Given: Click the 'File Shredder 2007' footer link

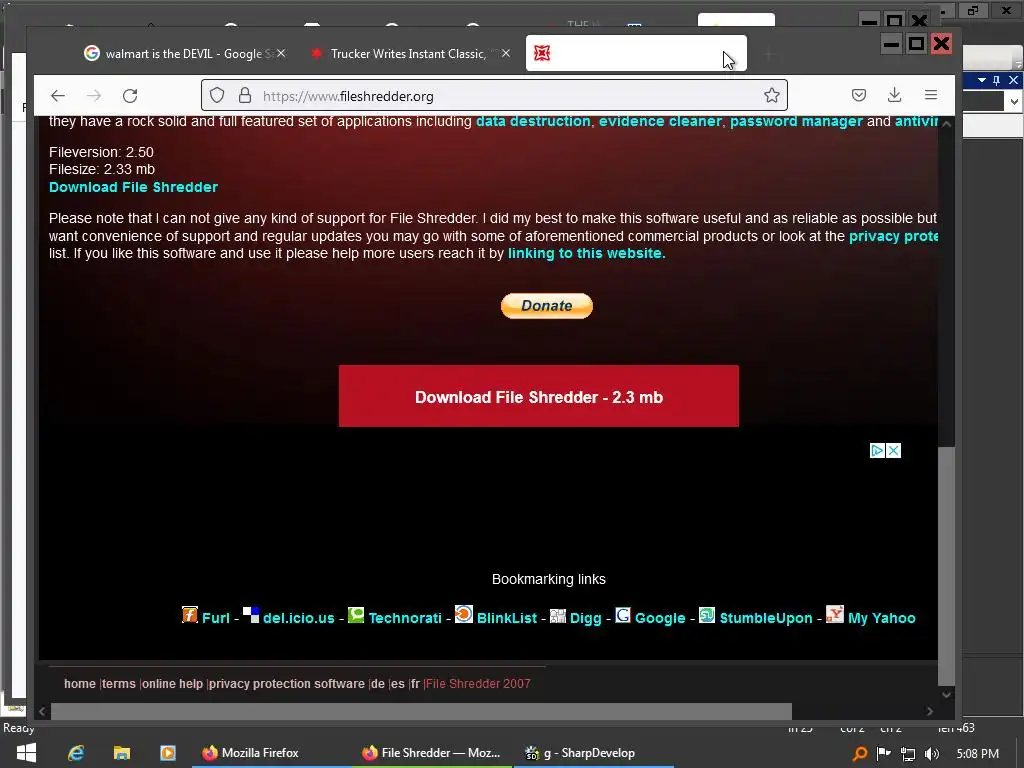Looking at the screenshot, I should pos(478,684).
